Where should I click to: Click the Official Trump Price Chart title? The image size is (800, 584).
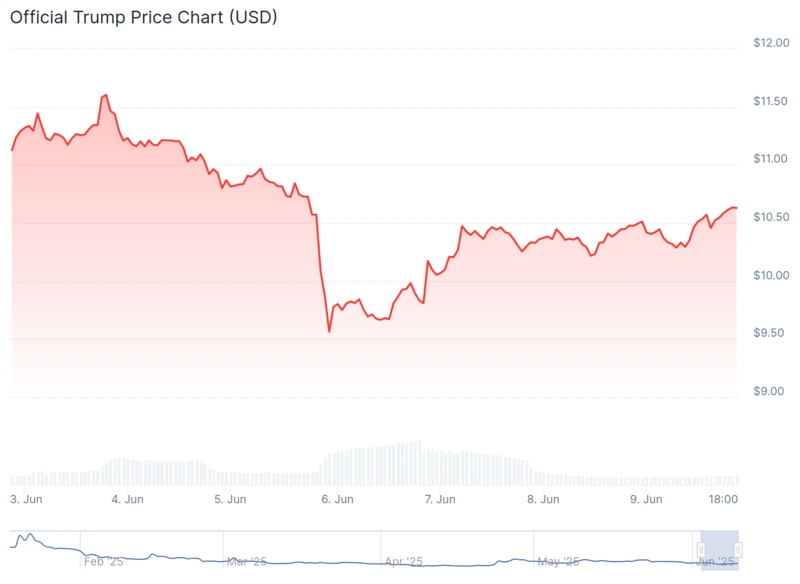(144, 17)
